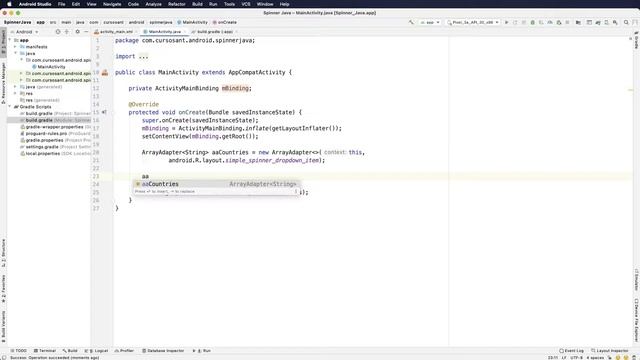Open the Device File Explorer side panel

tap(636, 320)
